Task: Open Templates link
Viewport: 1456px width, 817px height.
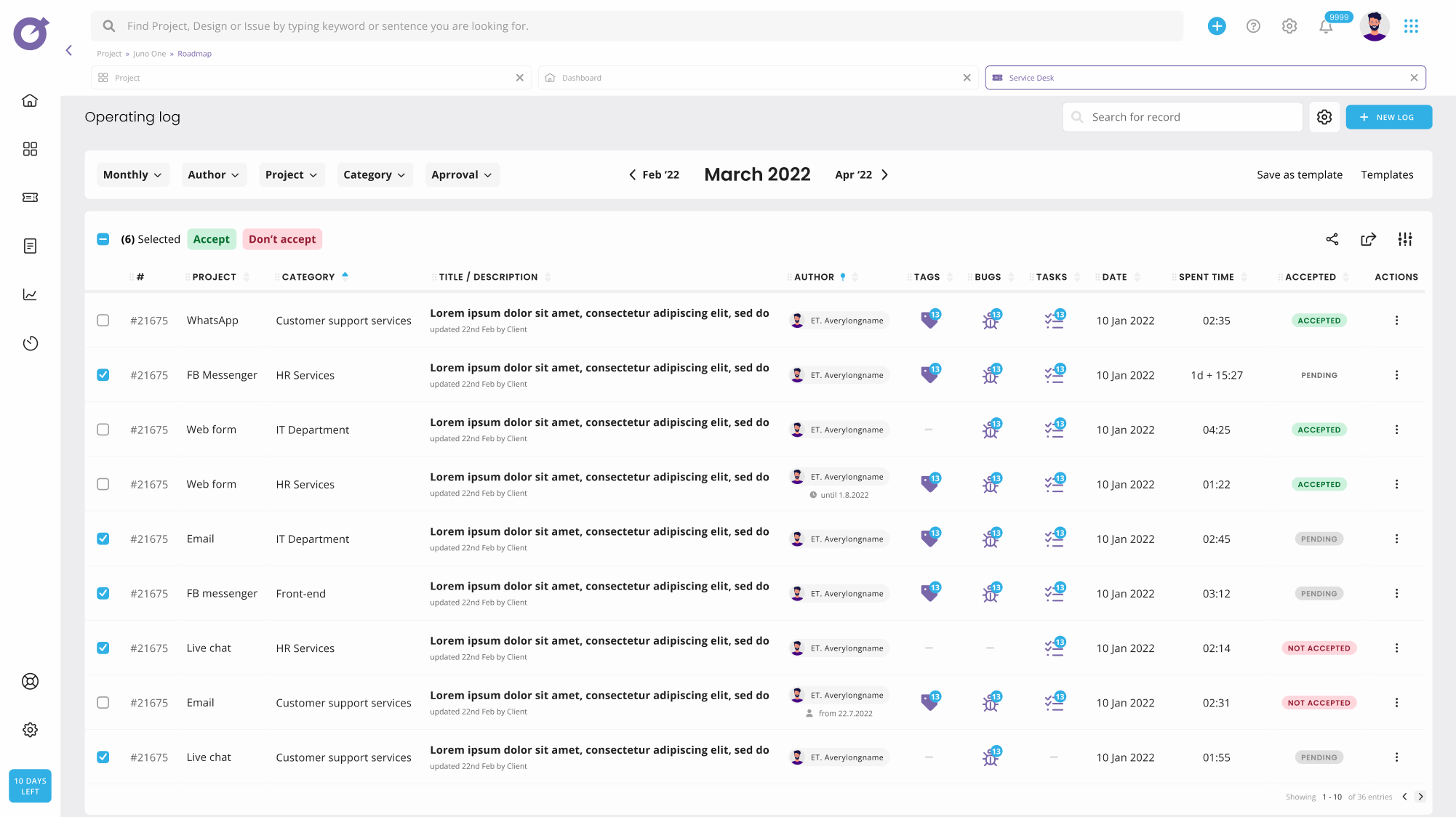Action: [x=1387, y=174]
